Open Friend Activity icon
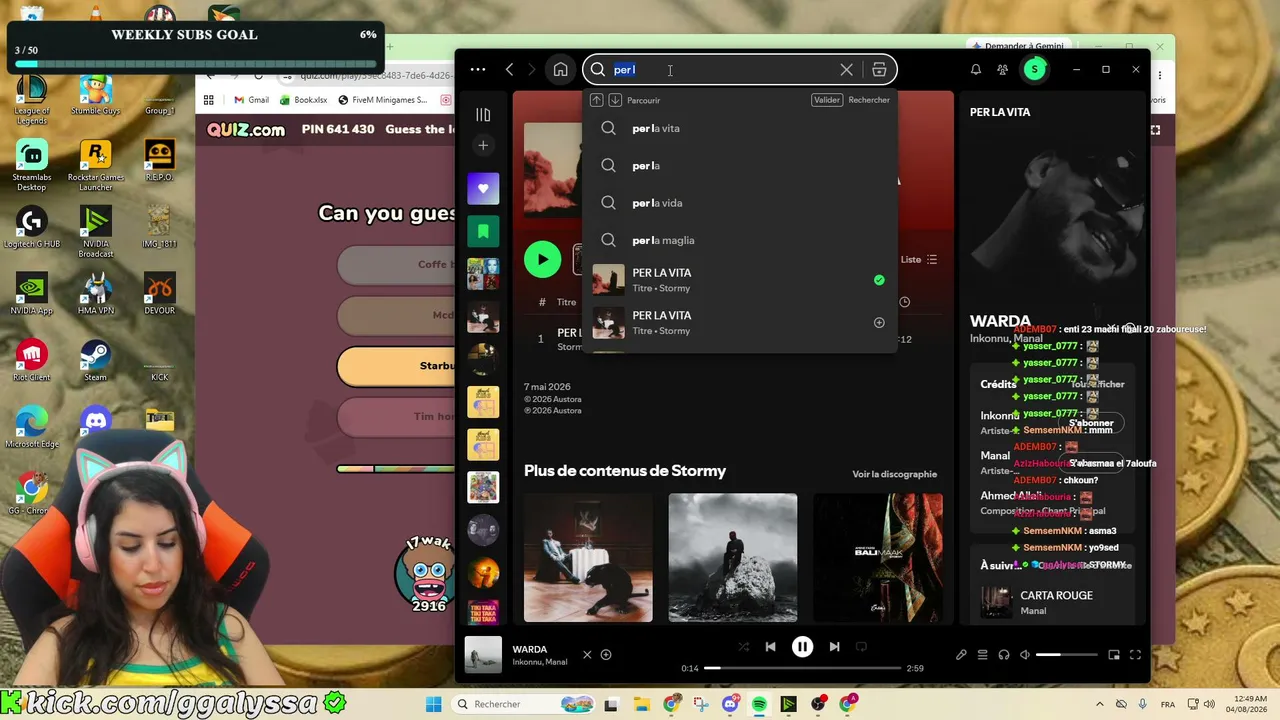This screenshot has height=720, width=1280. pos(1003,70)
